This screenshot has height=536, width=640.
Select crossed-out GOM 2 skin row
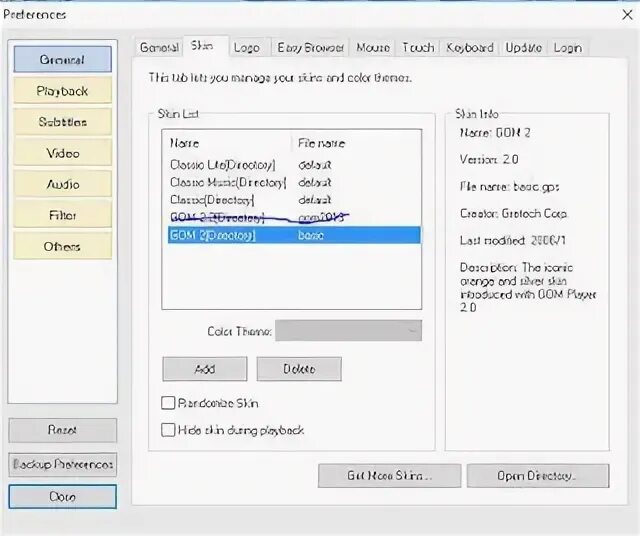[294, 218]
